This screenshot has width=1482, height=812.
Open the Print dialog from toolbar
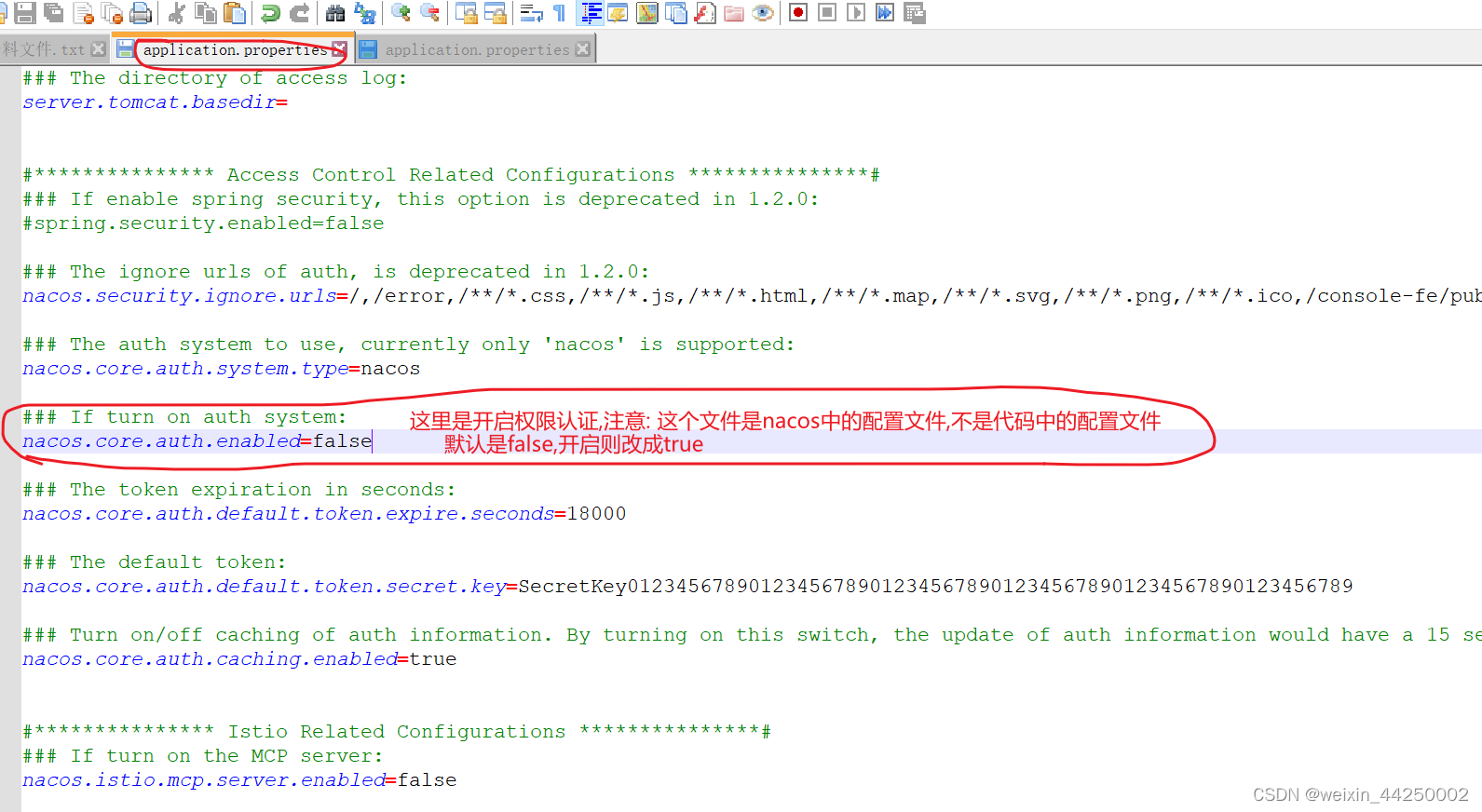[x=141, y=13]
